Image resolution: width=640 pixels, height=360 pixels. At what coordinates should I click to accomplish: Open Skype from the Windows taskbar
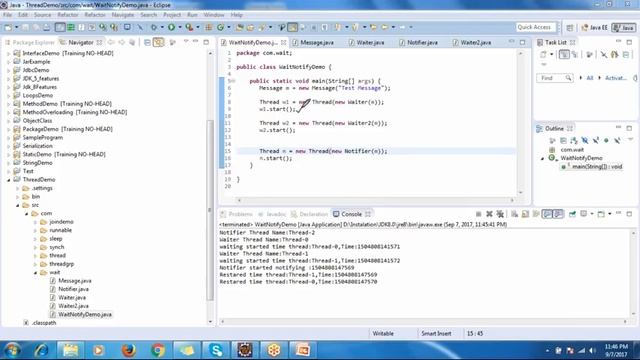click(216, 350)
